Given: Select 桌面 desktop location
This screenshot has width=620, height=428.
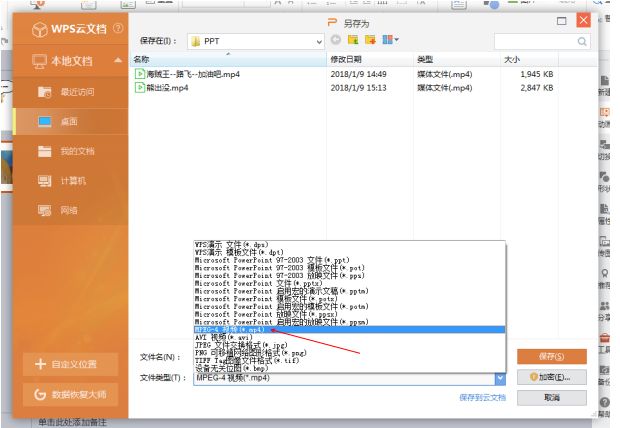Looking at the screenshot, I should pyautogui.click(x=70, y=121).
